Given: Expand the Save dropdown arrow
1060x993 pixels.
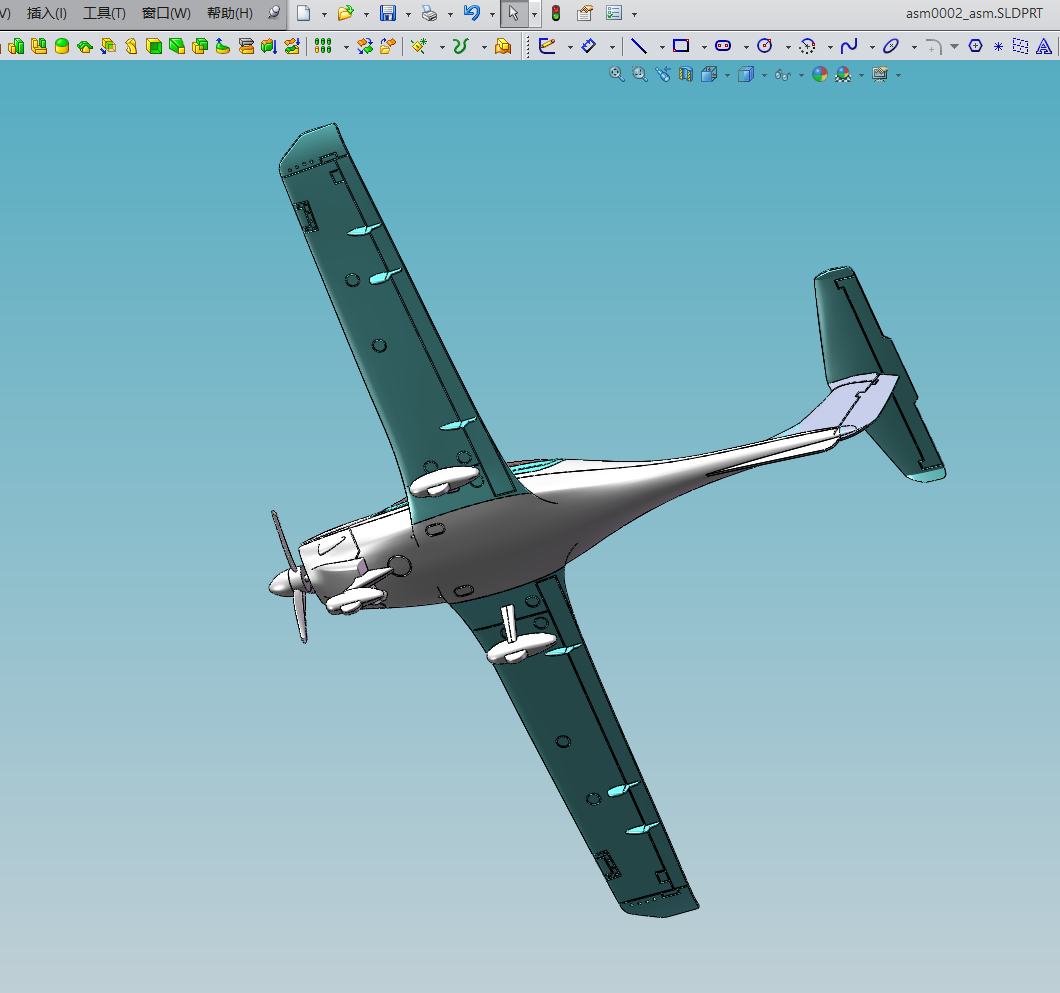Looking at the screenshot, I should (x=408, y=14).
